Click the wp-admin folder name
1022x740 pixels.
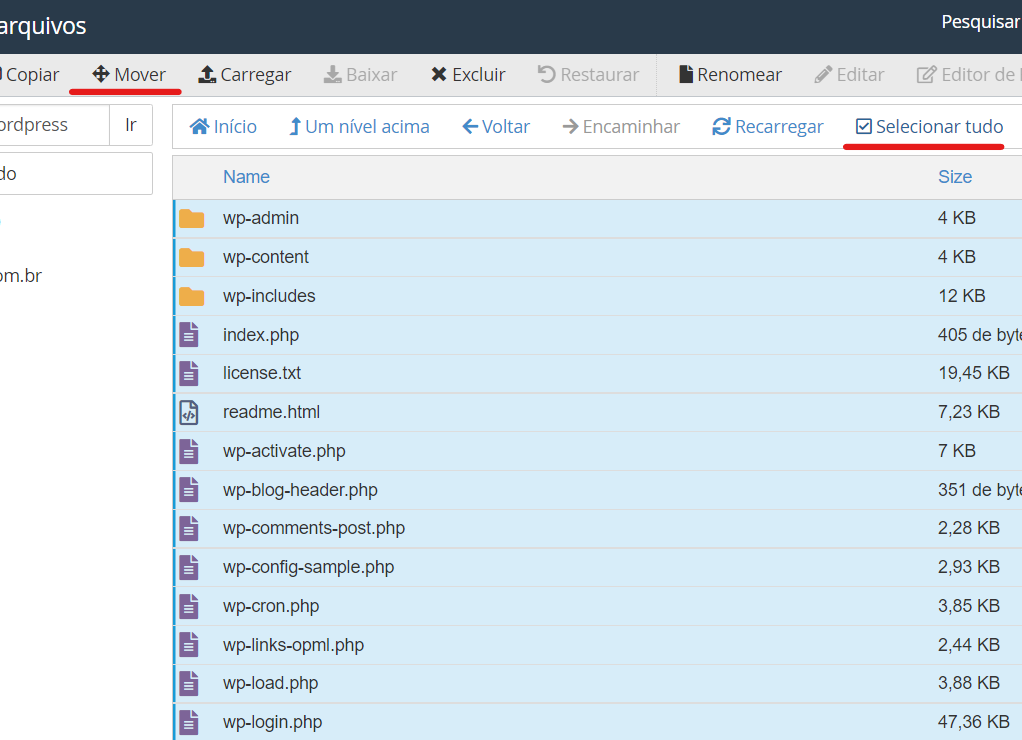[261, 218]
